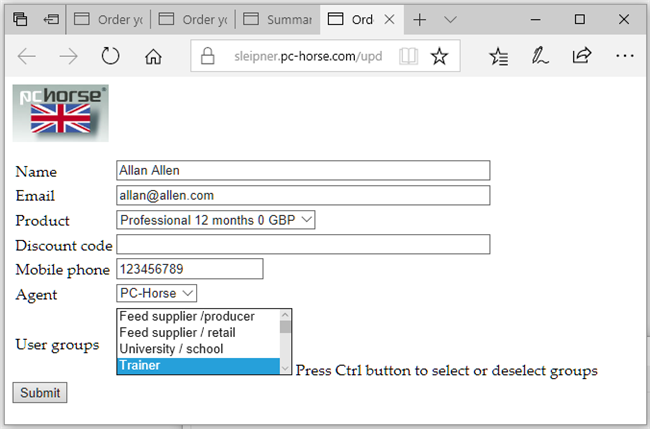650x429 pixels.
Task: Add page to favorites star
Action: [439, 56]
